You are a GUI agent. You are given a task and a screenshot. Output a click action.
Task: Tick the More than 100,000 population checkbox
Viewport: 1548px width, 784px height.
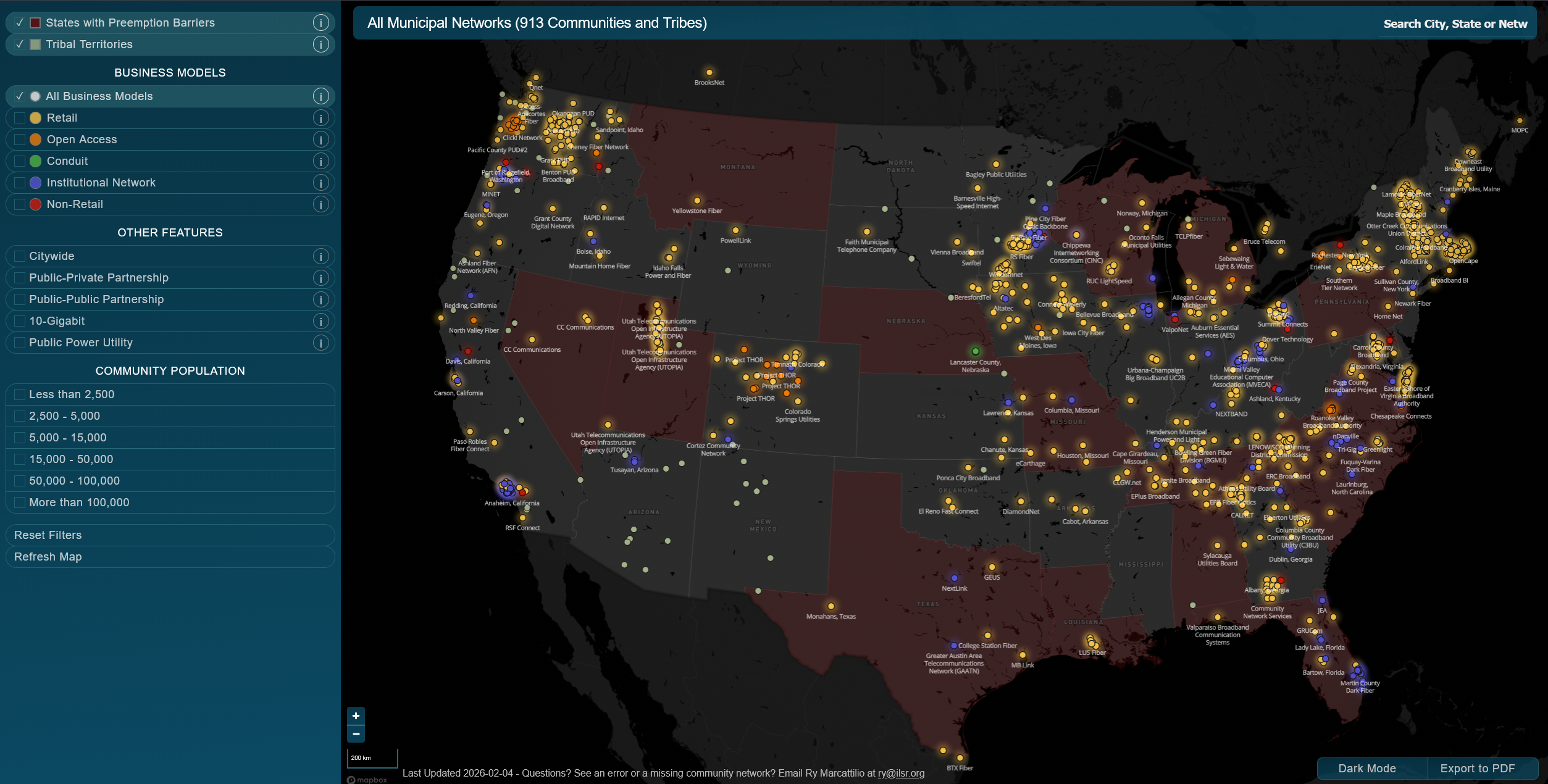click(20, 503)
